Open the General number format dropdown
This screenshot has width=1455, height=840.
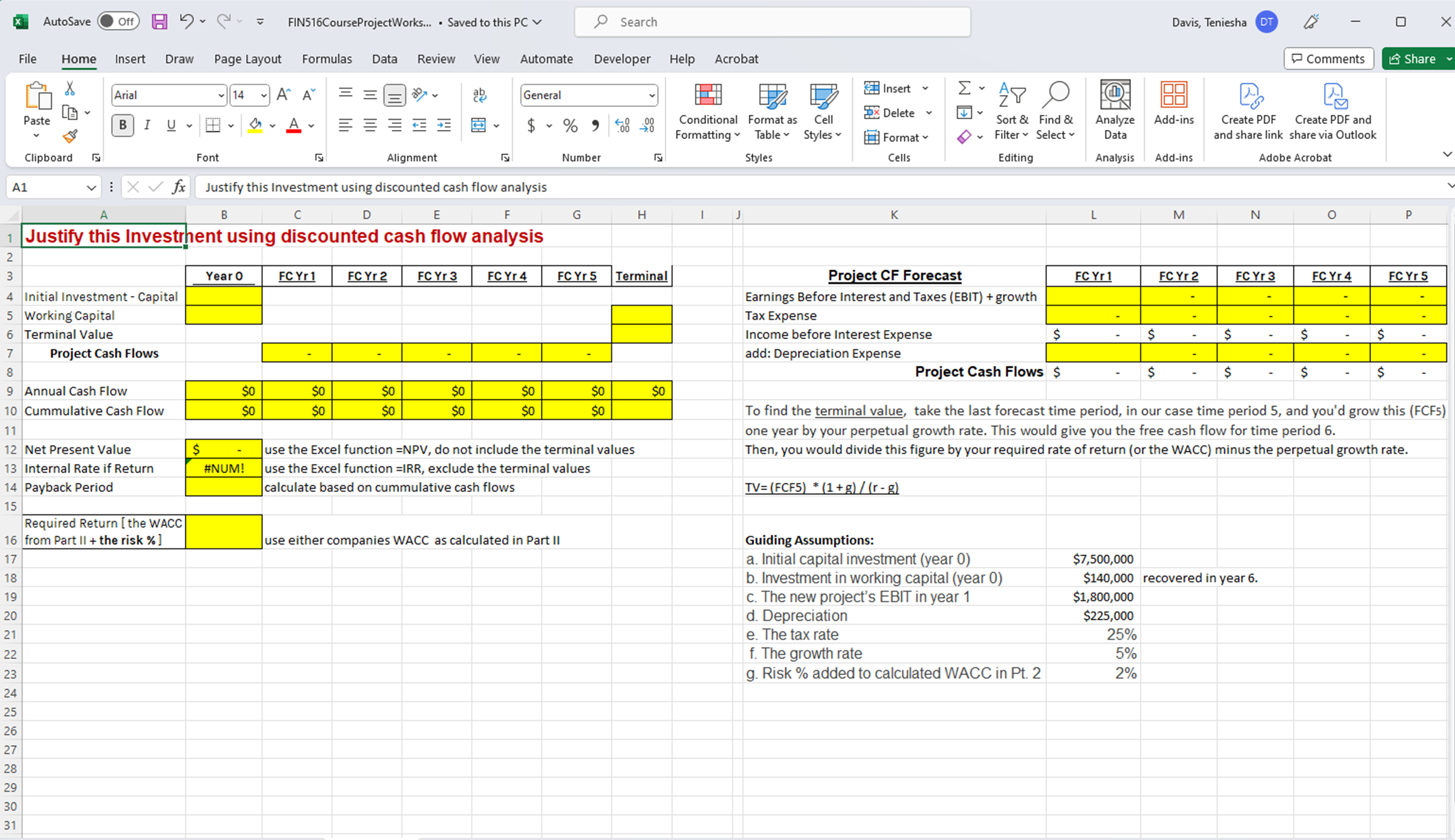point(652,95)
